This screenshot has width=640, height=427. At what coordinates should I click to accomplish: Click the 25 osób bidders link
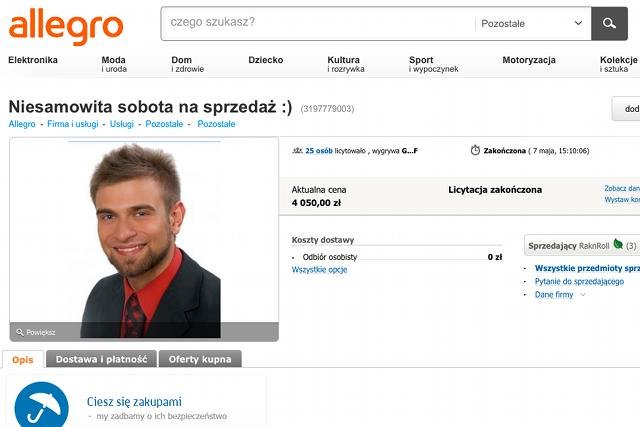(319, 151)
